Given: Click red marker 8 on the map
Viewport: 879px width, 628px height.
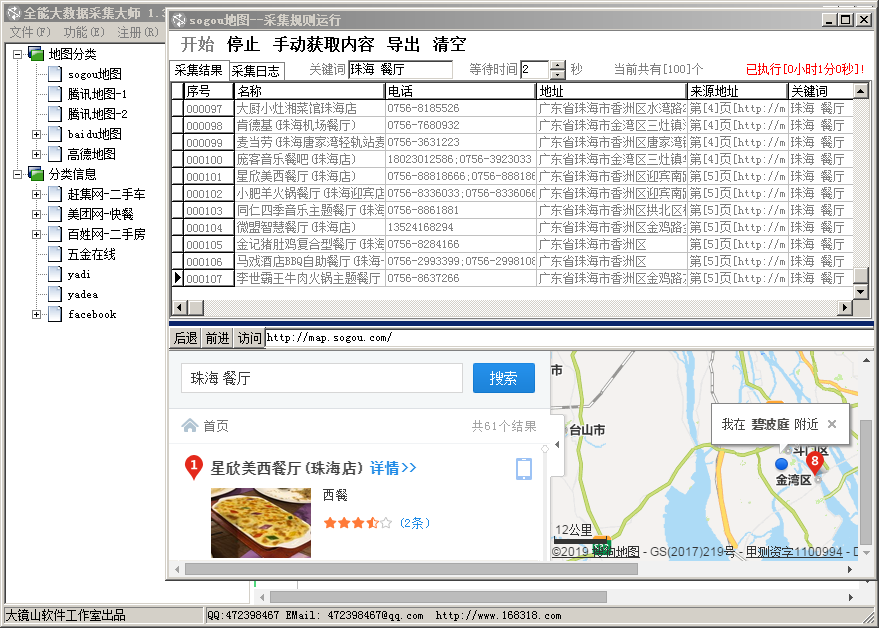Looking at the screenshot, I should [815, 463].
